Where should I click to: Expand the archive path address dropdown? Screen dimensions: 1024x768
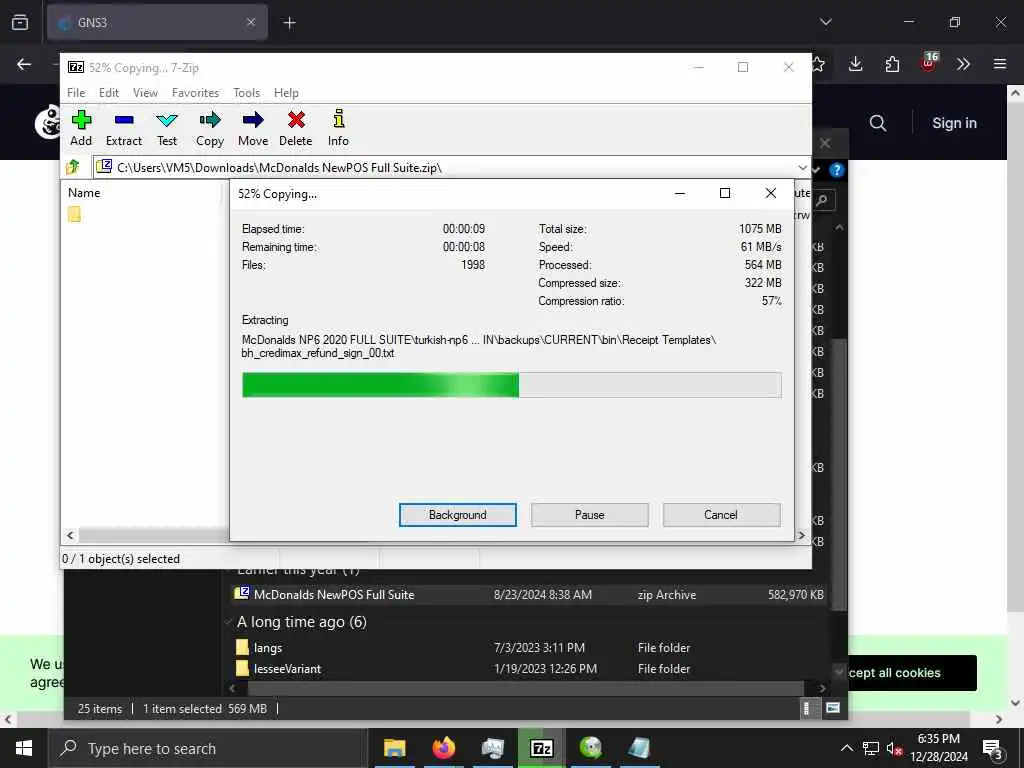tap(802, 168)
